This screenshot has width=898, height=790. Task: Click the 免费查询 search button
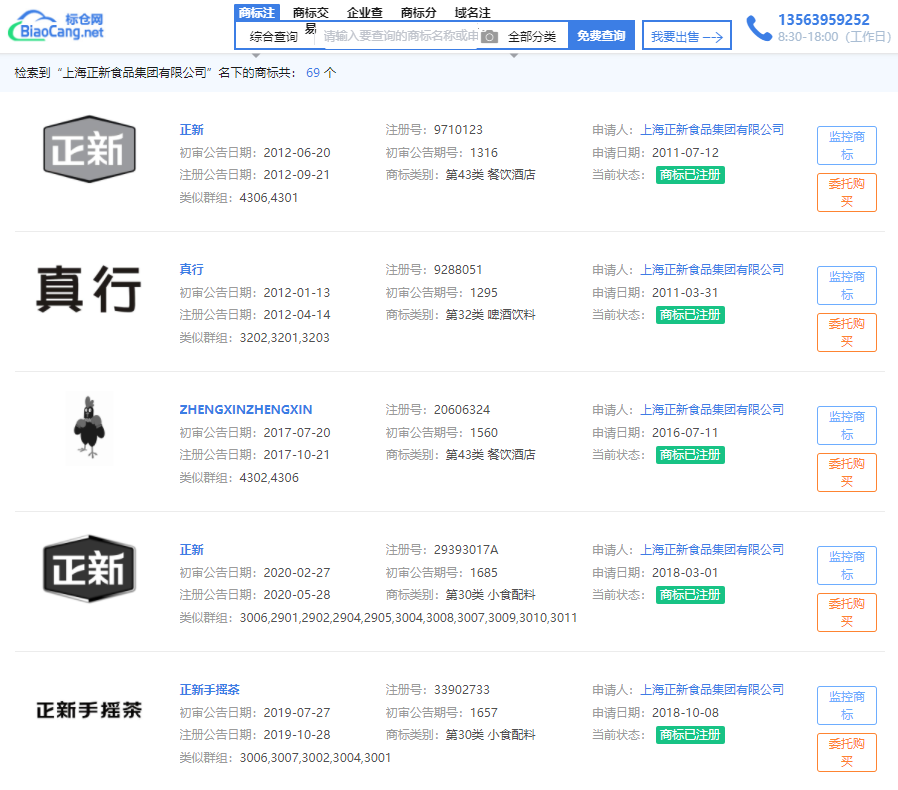coord(601,36)
